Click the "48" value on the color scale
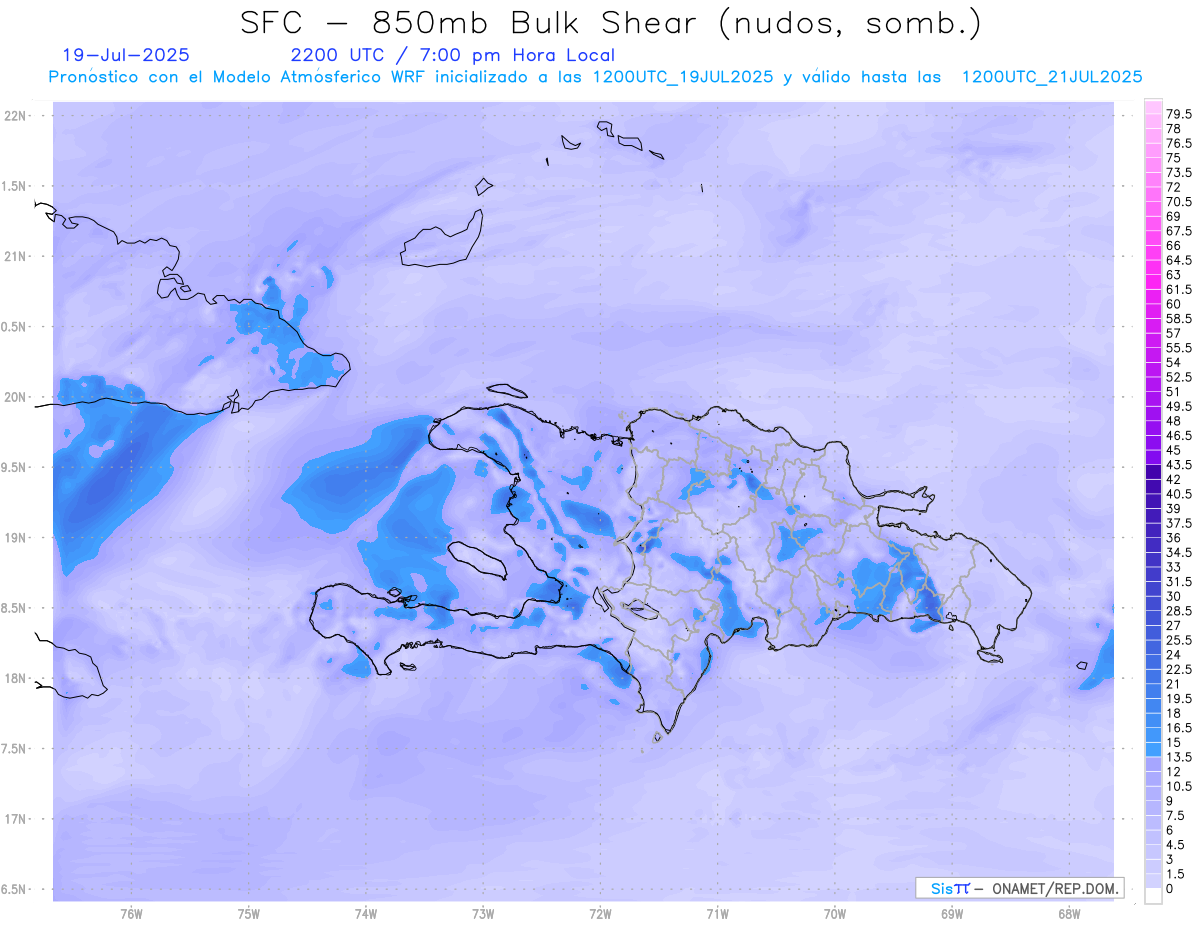 (1174, 421)
